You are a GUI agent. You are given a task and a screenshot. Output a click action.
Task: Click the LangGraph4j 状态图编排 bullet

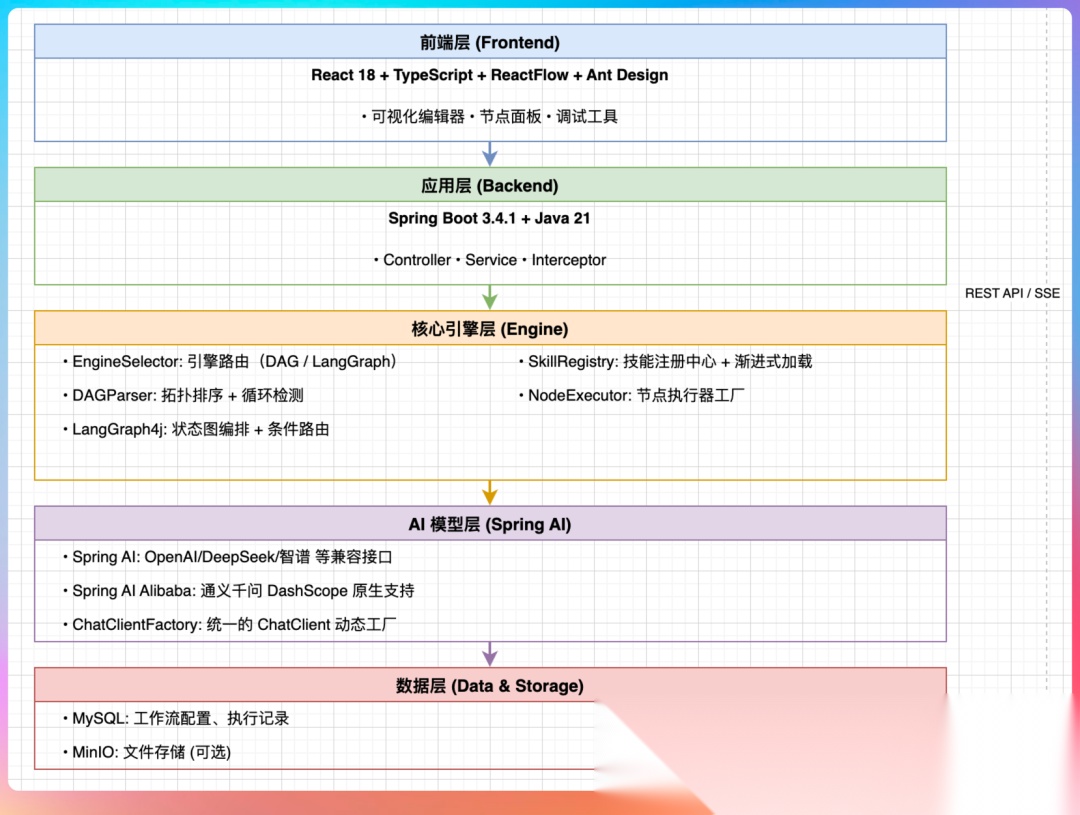click(196, 429)
